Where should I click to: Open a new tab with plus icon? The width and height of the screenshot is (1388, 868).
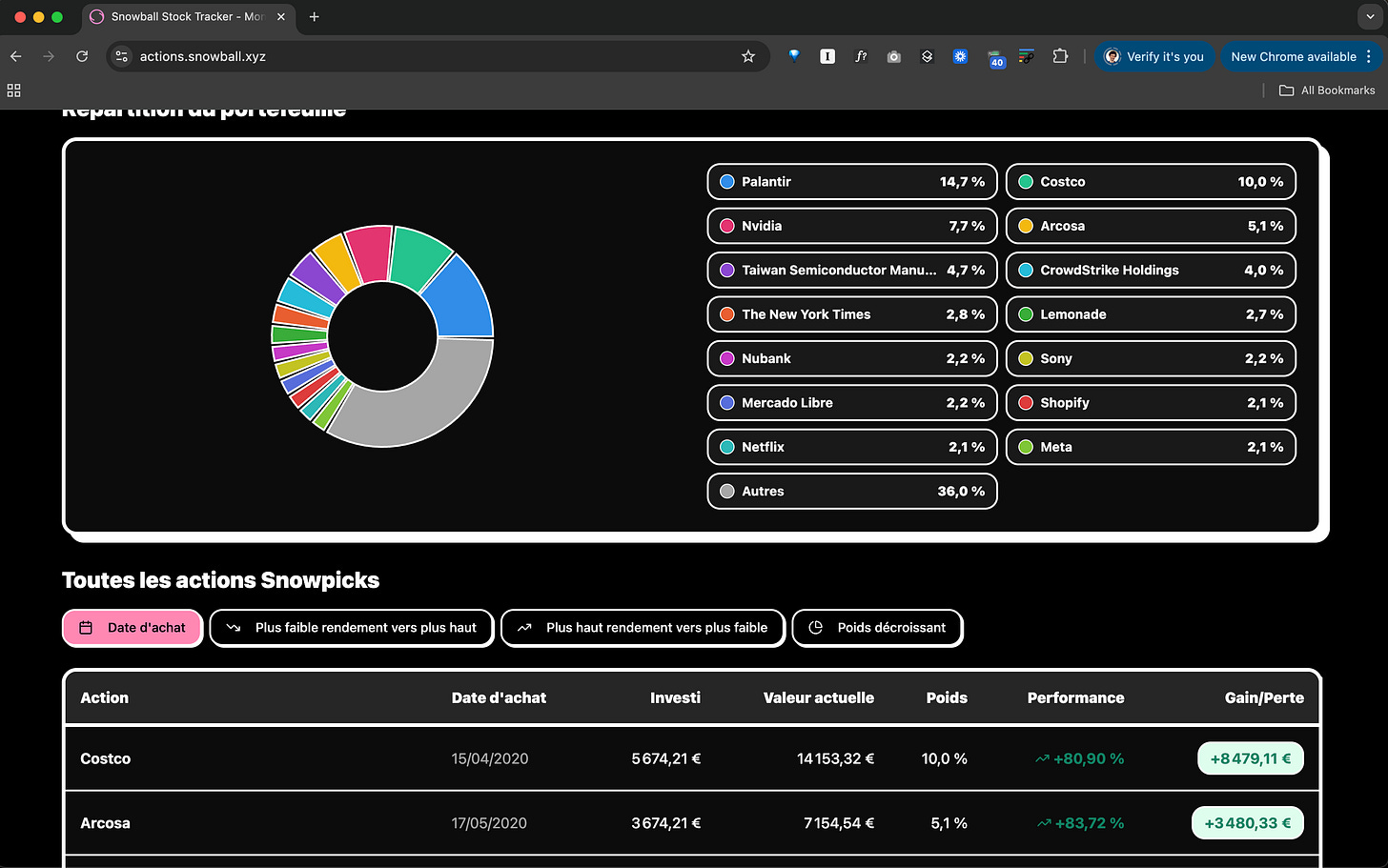tap(314, 16)
